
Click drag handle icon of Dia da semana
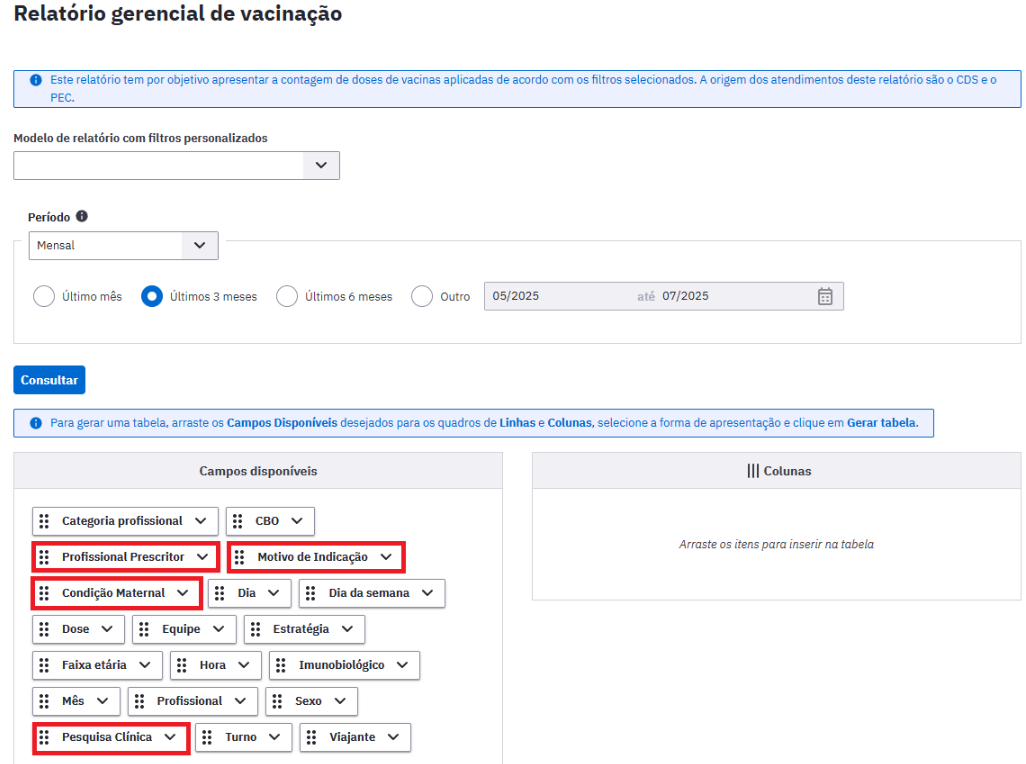pyautogui.click(x=311, y=593)
